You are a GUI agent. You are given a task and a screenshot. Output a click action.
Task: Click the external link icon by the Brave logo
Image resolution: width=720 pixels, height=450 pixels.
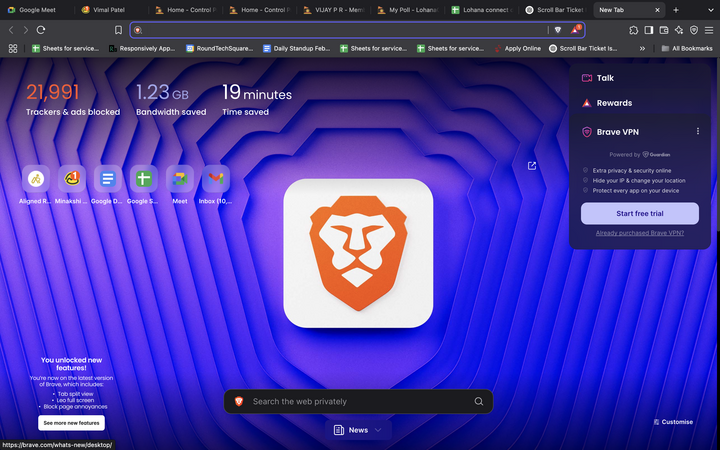[532, 166]
